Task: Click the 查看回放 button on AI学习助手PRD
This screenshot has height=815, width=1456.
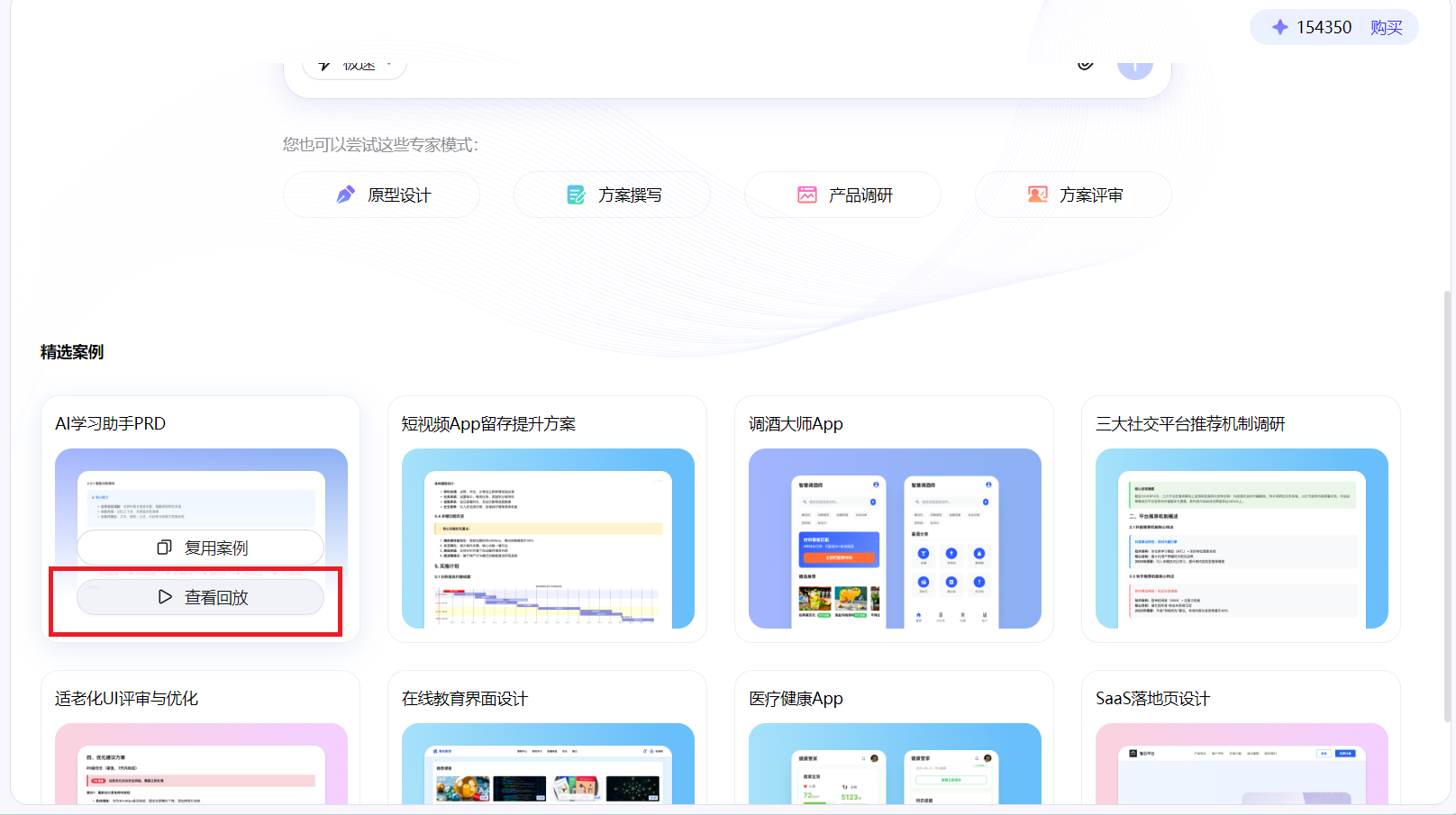Action: [x=201, y=597]
